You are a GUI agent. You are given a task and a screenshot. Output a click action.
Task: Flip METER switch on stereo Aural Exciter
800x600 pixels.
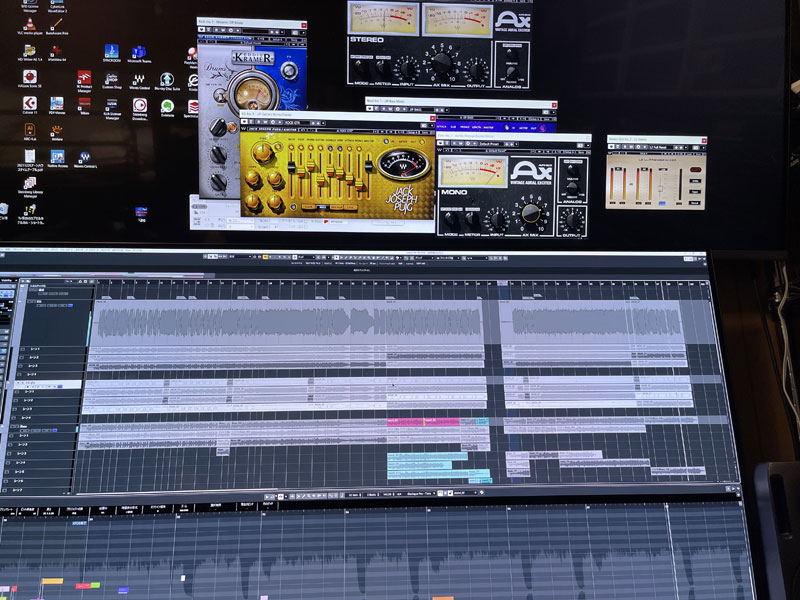382,67
